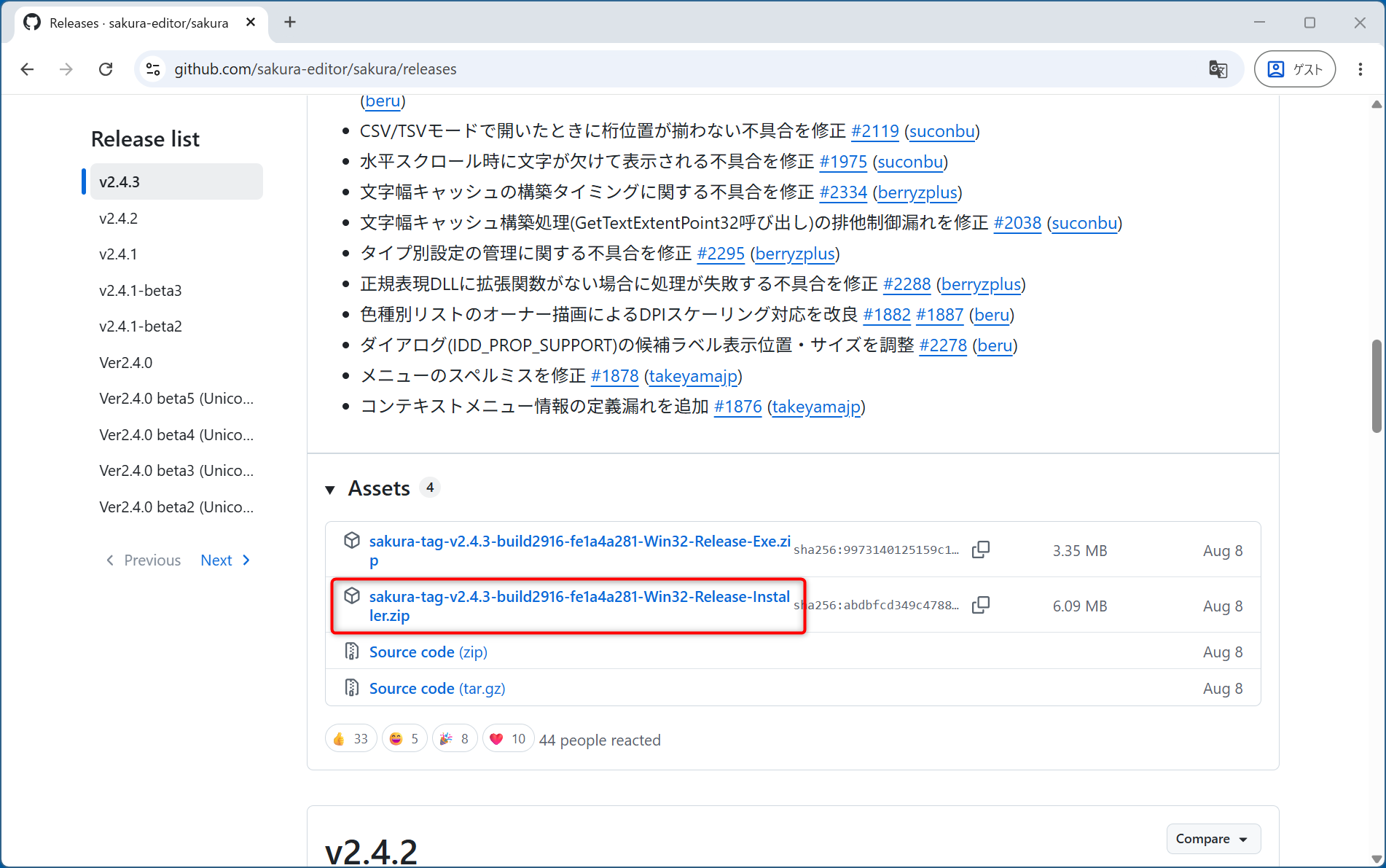Close the Releases sakura-editor tab
The image size is (1386, 868).
click(x=251, y=23)
